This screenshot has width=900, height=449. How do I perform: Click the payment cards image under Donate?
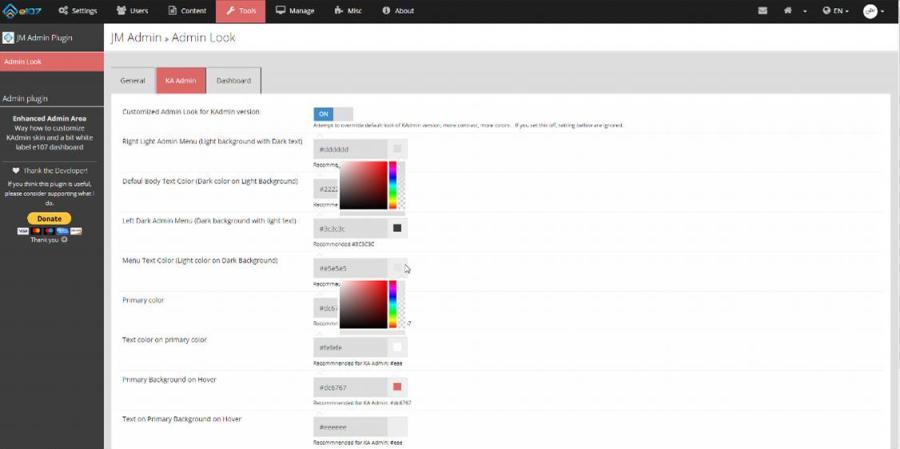tap(49, 231)
